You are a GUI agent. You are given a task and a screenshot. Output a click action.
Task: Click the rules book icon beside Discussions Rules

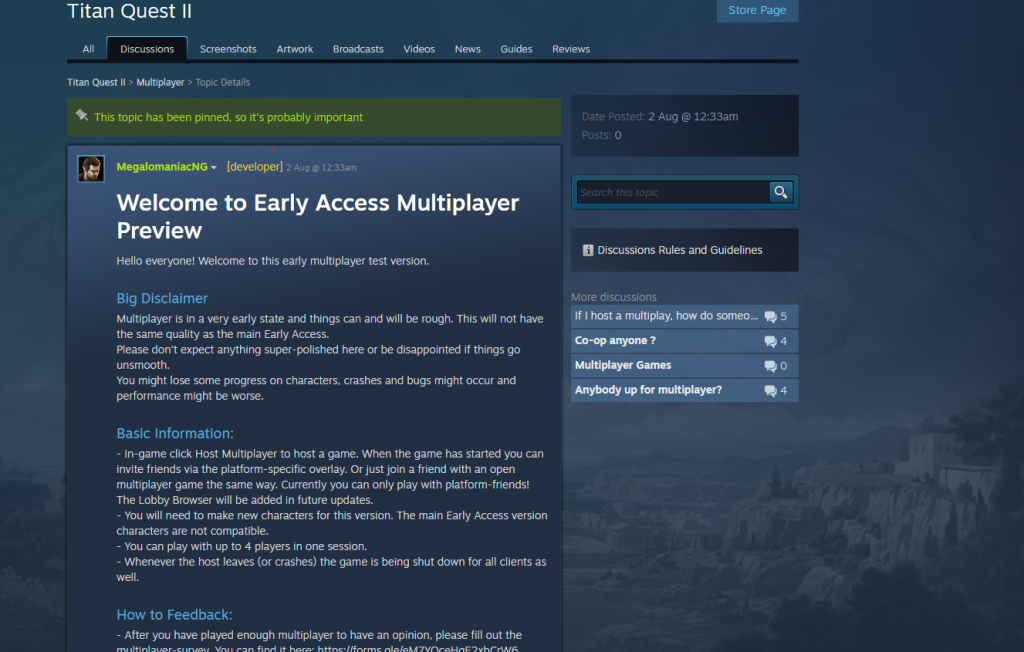[x=587, y=250]
